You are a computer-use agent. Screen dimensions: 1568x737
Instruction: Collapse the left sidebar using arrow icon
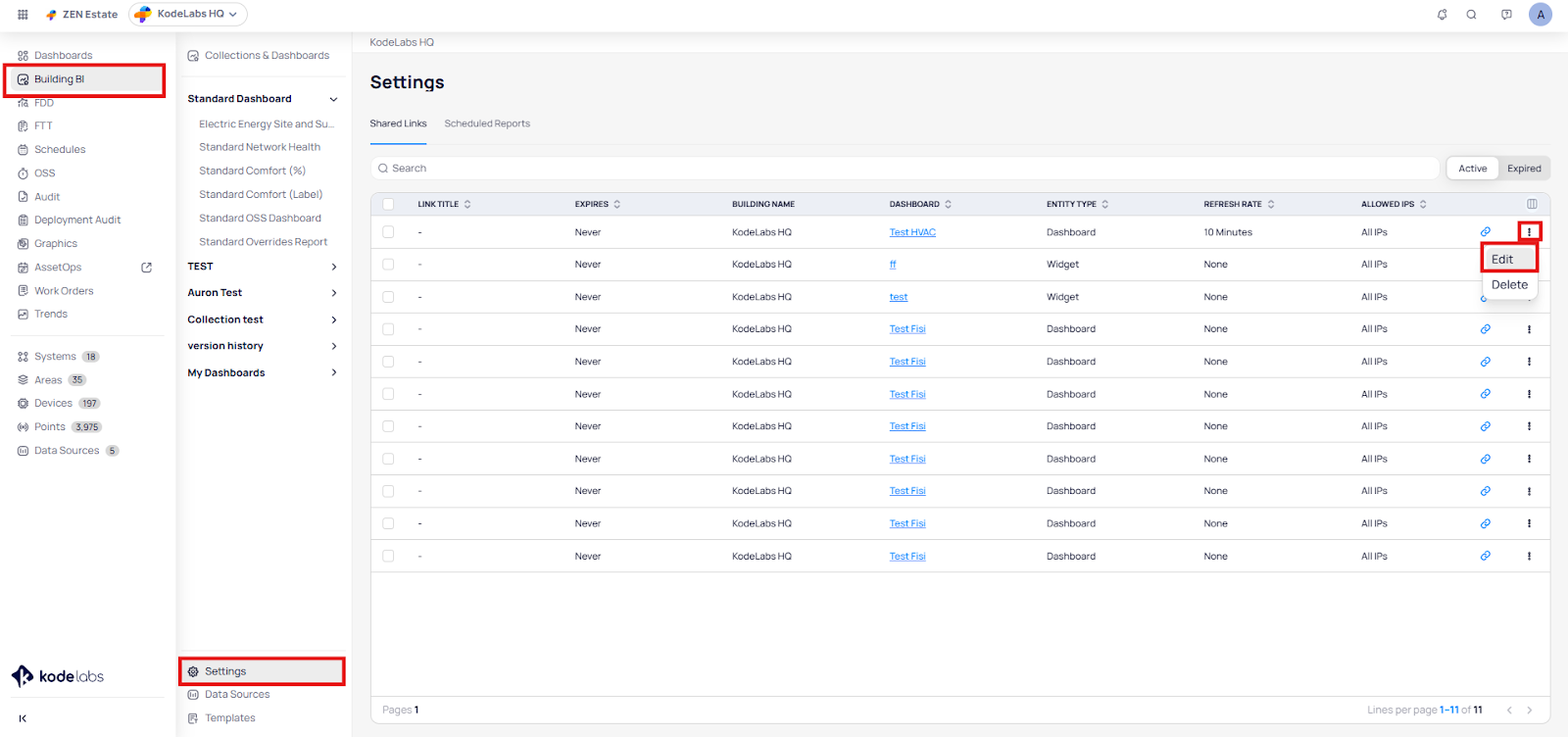(x=23, y=718)
